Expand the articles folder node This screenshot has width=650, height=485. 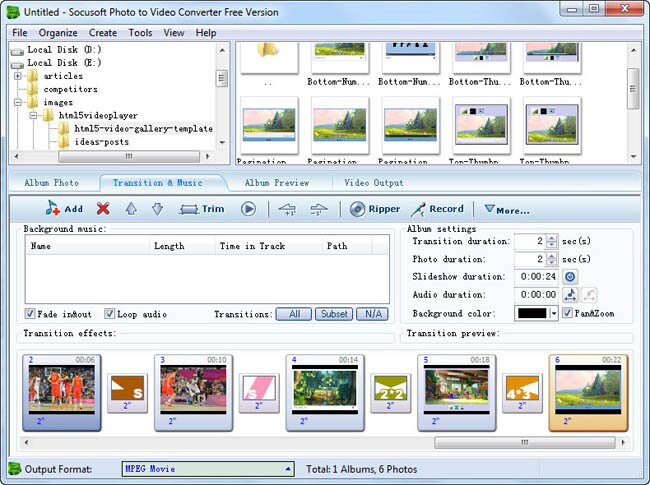pyautogui.click(x=18, y=76)
